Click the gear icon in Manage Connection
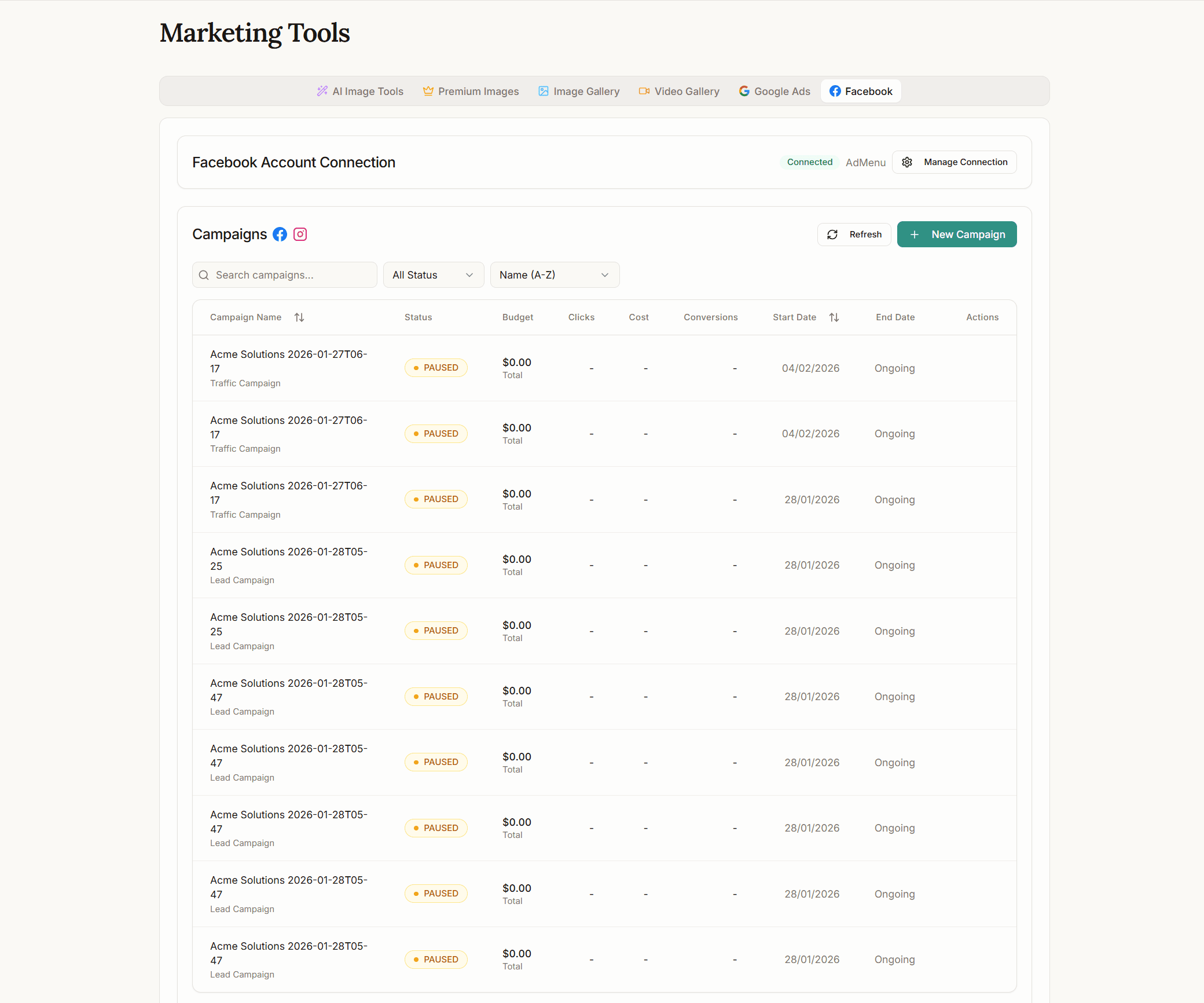 tap(907, 162)
